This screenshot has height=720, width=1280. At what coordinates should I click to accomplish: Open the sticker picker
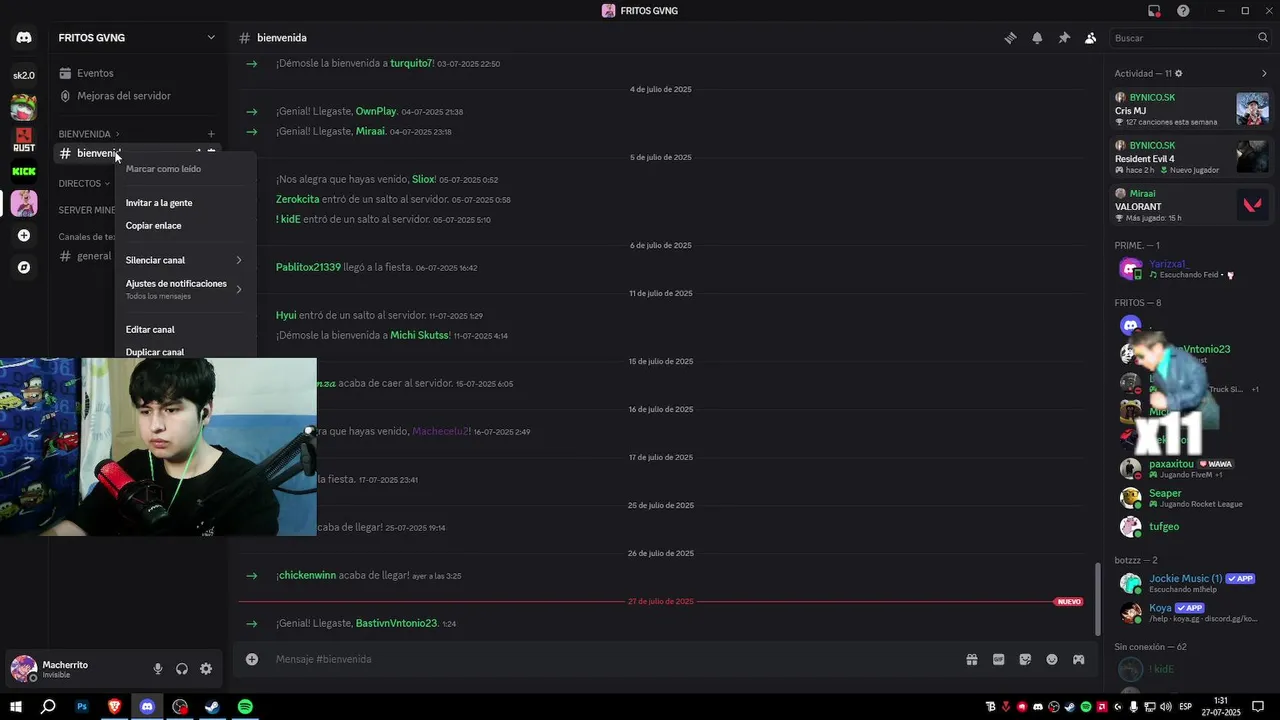click(x=1025, y=659)
